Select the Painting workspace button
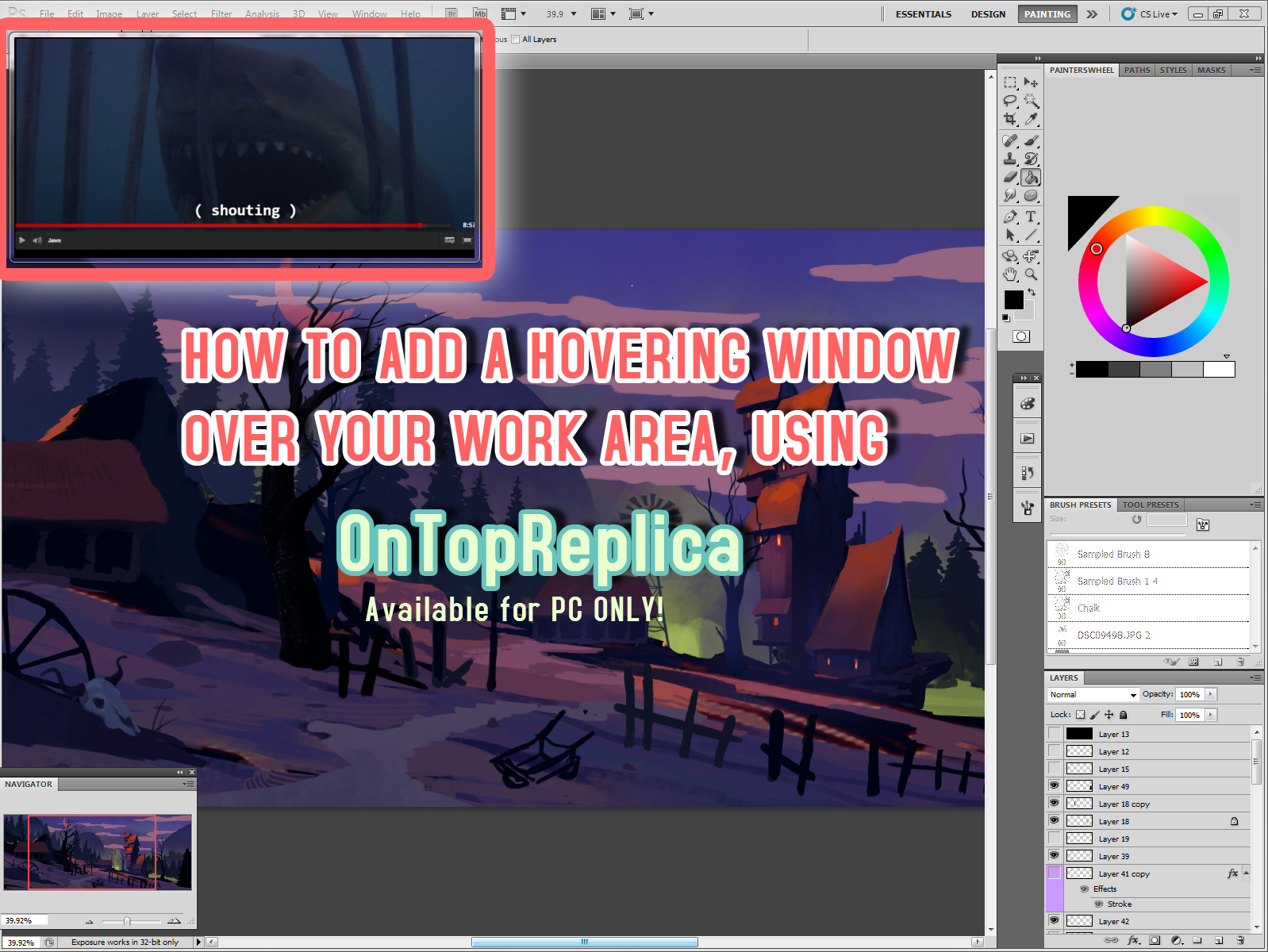The height and width of the screenshot is (952, 1268). tap(1047, 14)
